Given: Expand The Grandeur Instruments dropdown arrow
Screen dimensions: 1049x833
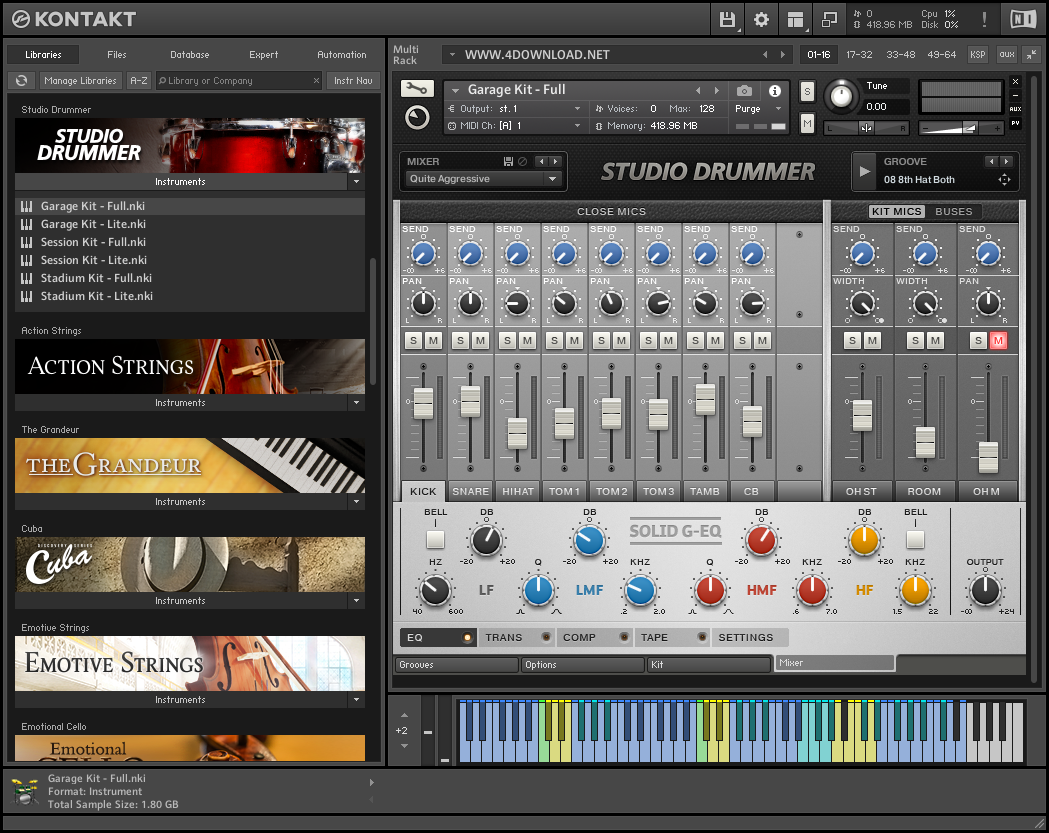Looking at the screenshot, I should 356,501.
